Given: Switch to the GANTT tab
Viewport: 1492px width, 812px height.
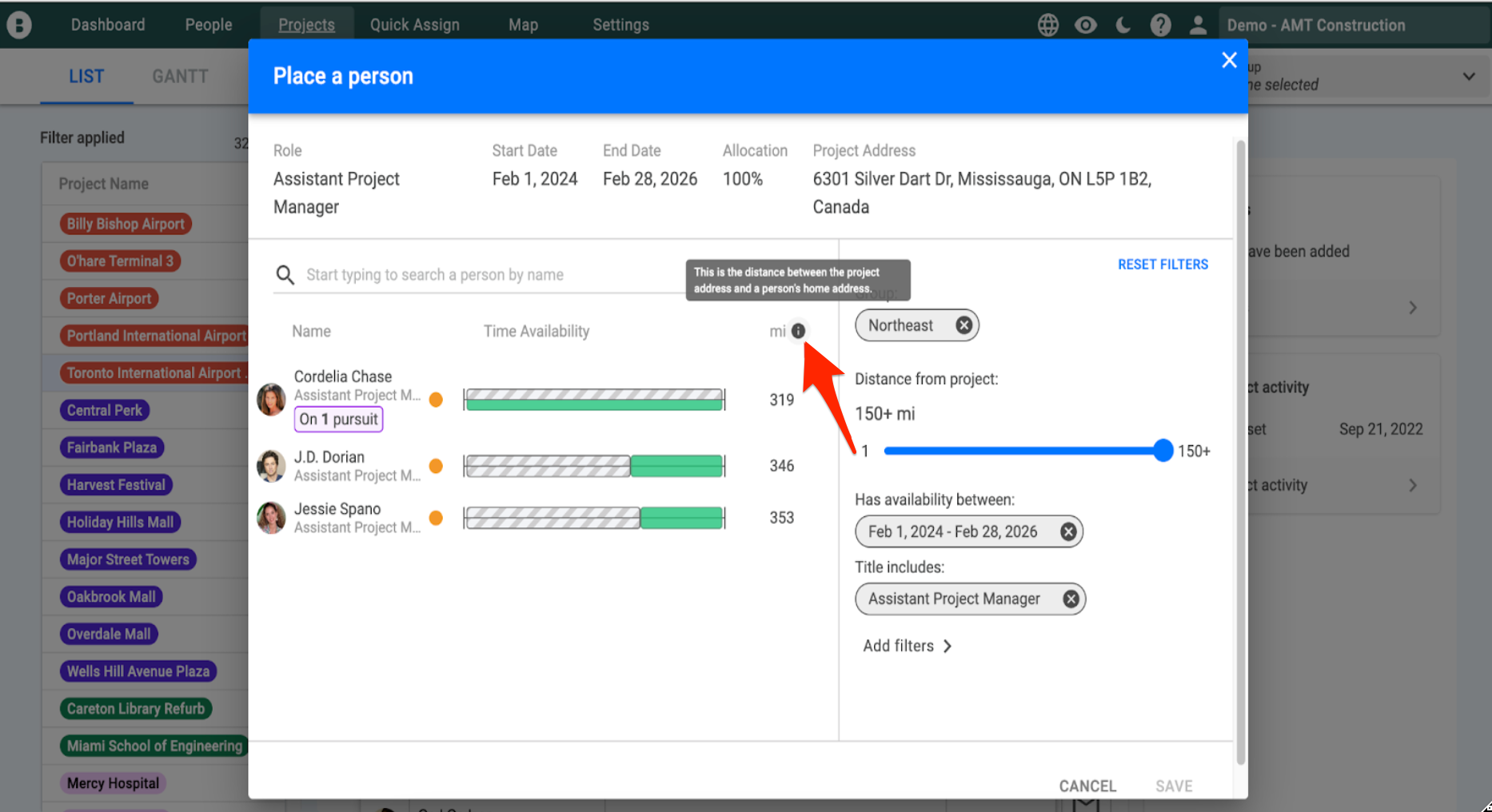Looking at the screenshot, I should (180, 76).
